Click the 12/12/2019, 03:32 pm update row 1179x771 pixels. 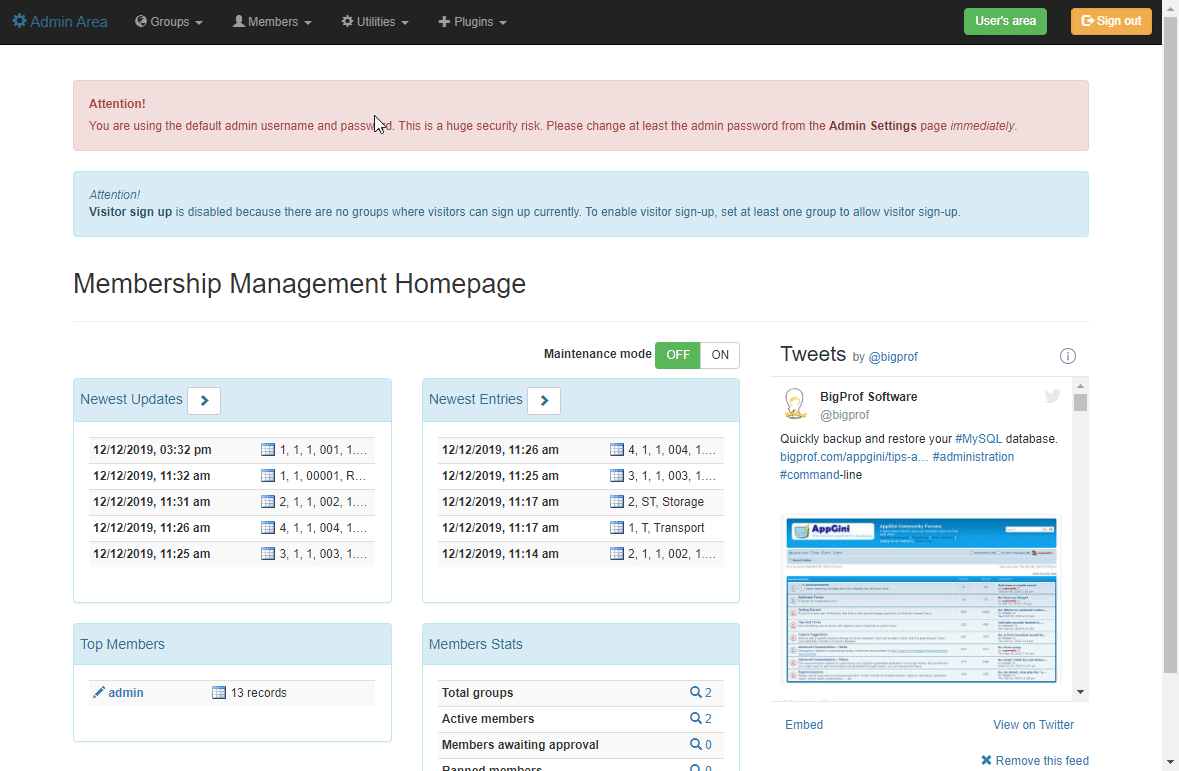(x=232, y=450)
